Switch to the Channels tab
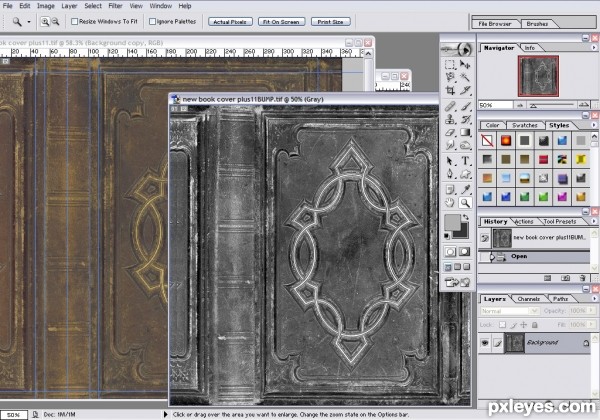600x420 pixels. [528, 299]
